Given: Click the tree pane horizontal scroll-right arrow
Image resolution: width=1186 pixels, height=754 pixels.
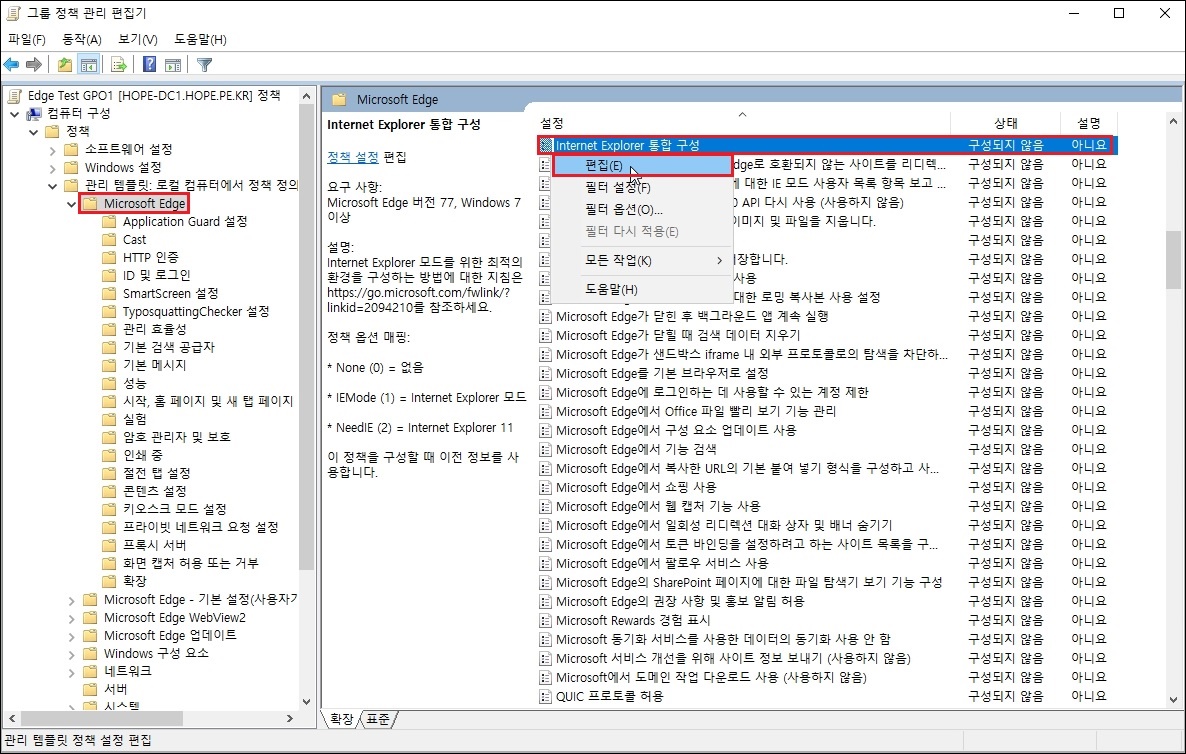Looking at the screenshot, I should (x=290, y=718).
